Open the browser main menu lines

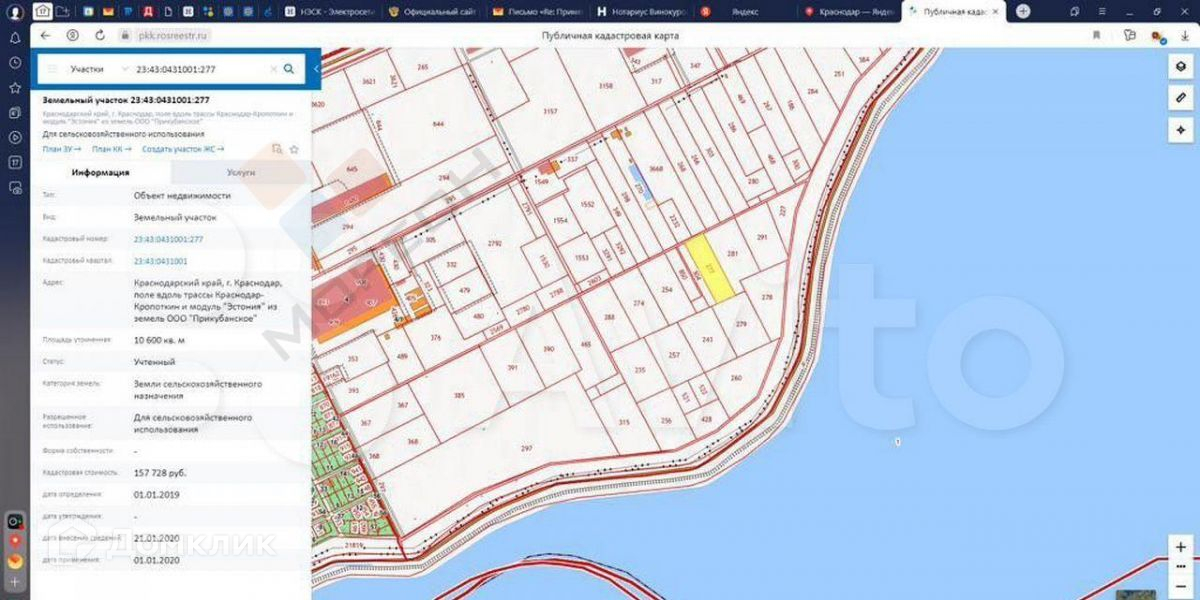1100,11
